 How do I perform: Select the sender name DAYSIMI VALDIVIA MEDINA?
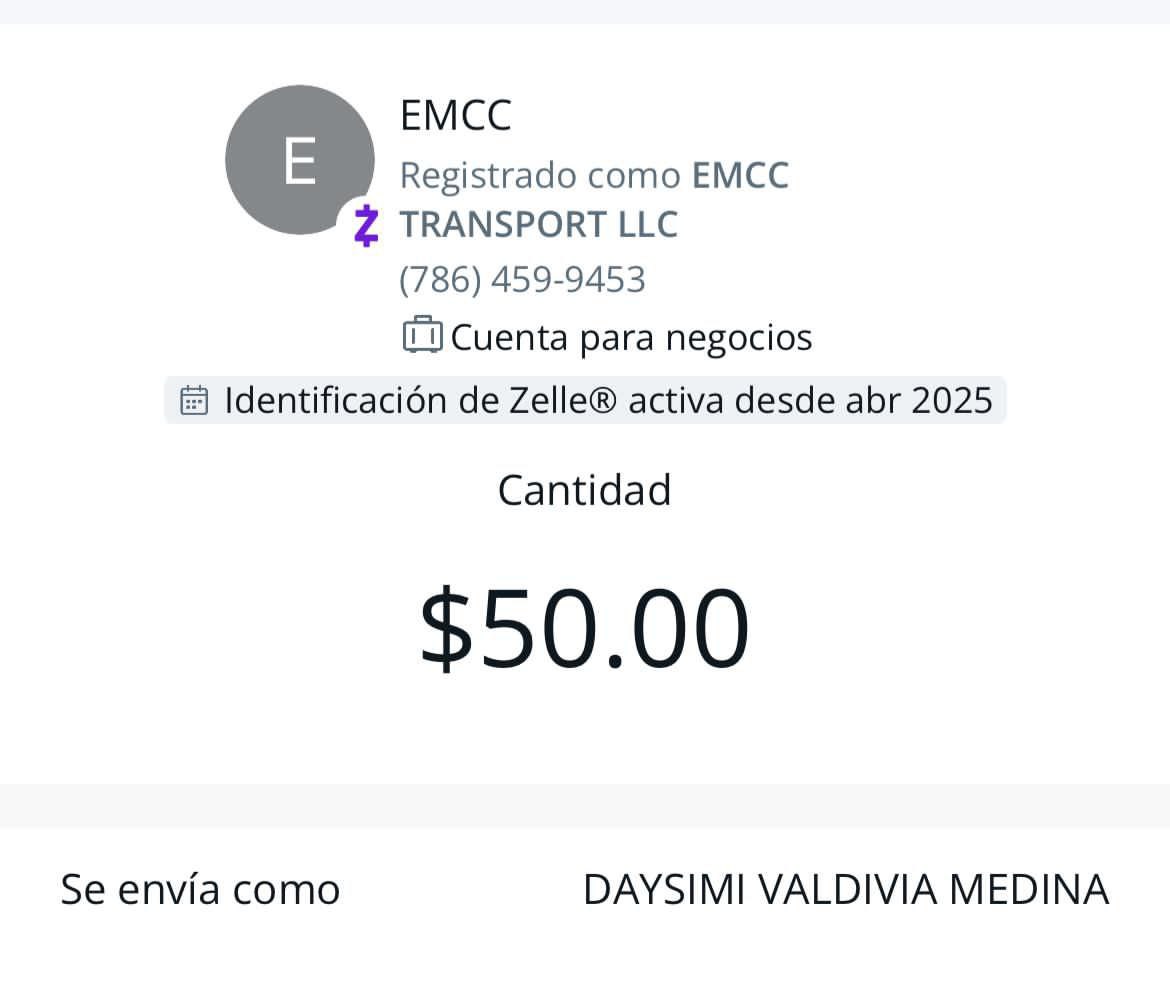845,889
